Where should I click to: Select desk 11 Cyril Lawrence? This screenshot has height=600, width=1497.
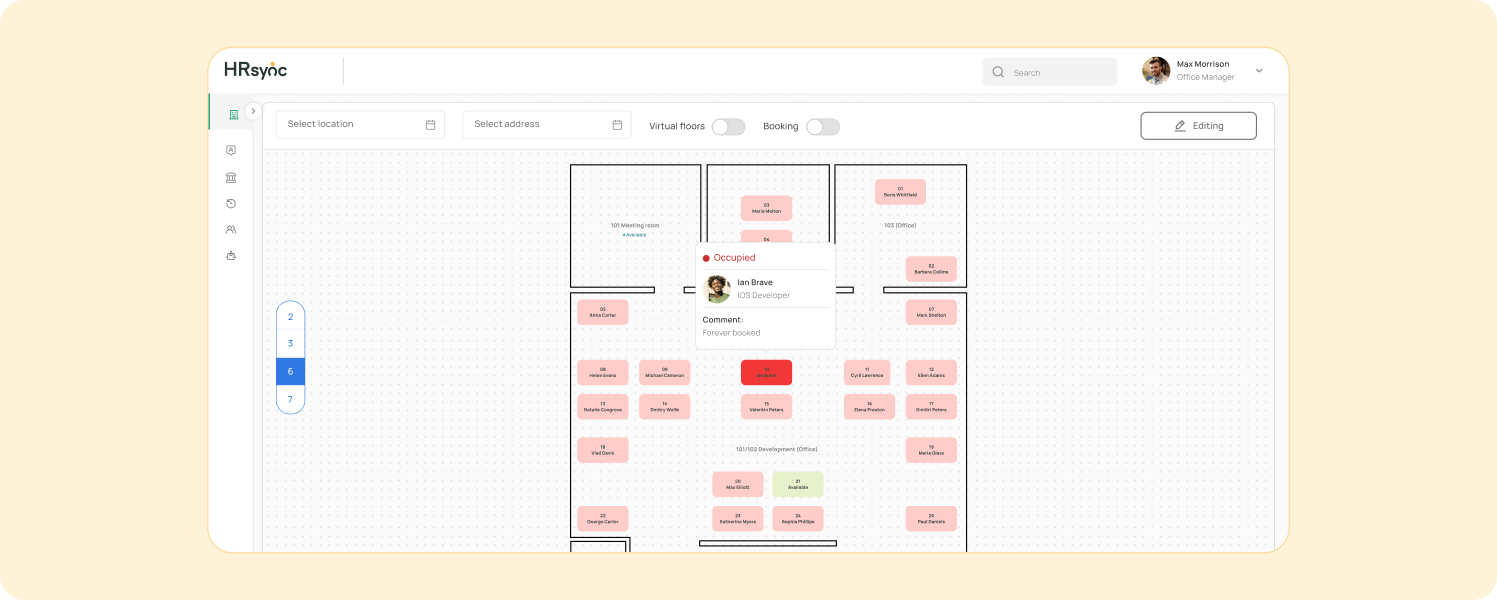(x=867, y=372)
